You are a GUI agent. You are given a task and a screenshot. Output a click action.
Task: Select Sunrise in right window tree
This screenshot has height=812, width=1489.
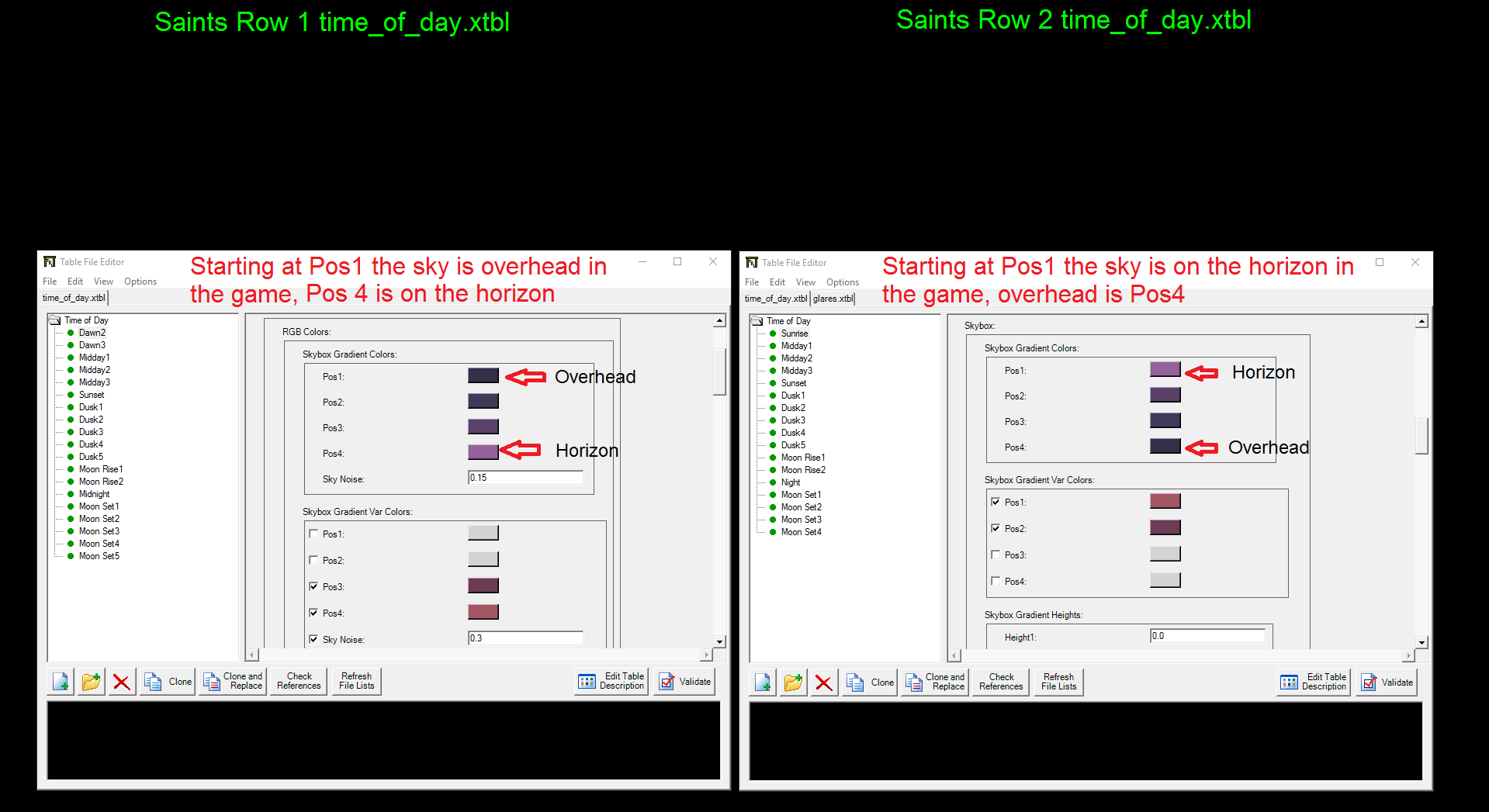click(x=795, y=333)
